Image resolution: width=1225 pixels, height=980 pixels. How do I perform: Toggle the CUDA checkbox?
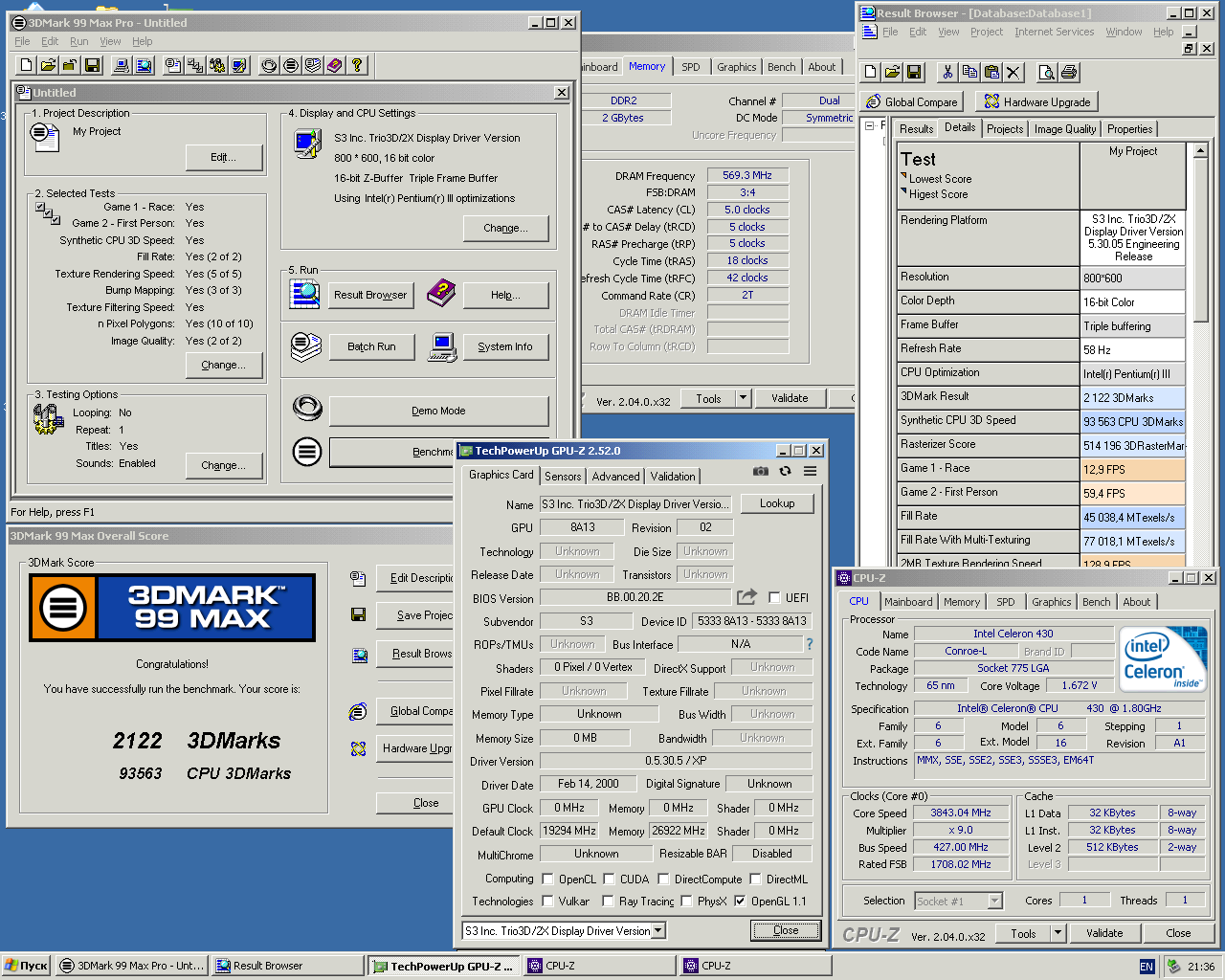tap(609, 879)
